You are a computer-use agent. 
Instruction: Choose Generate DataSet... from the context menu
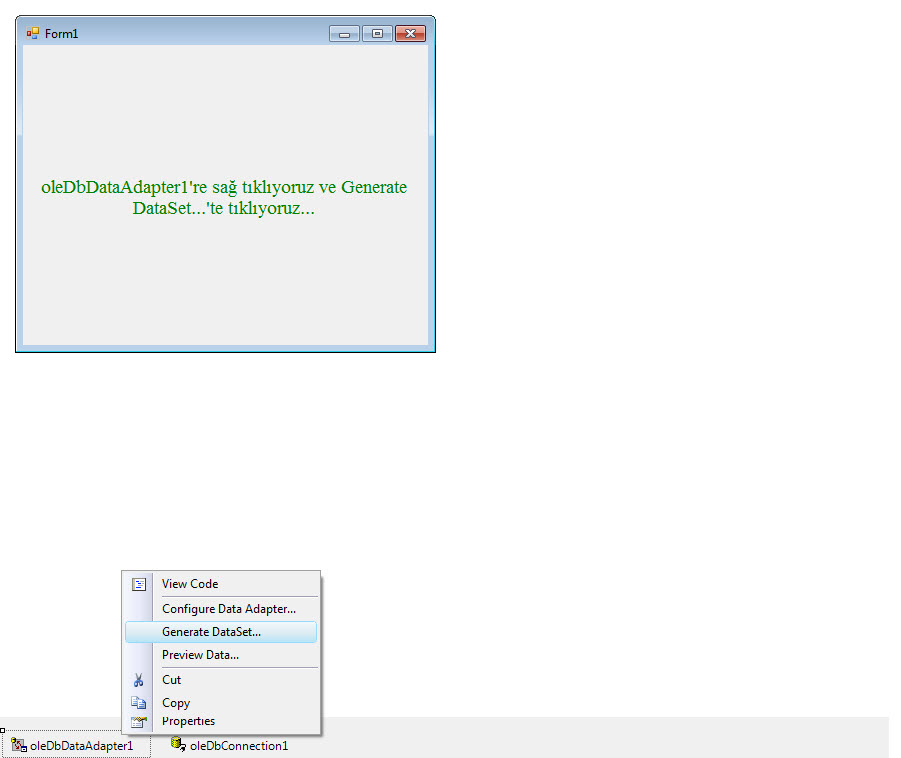click(211, 632)
